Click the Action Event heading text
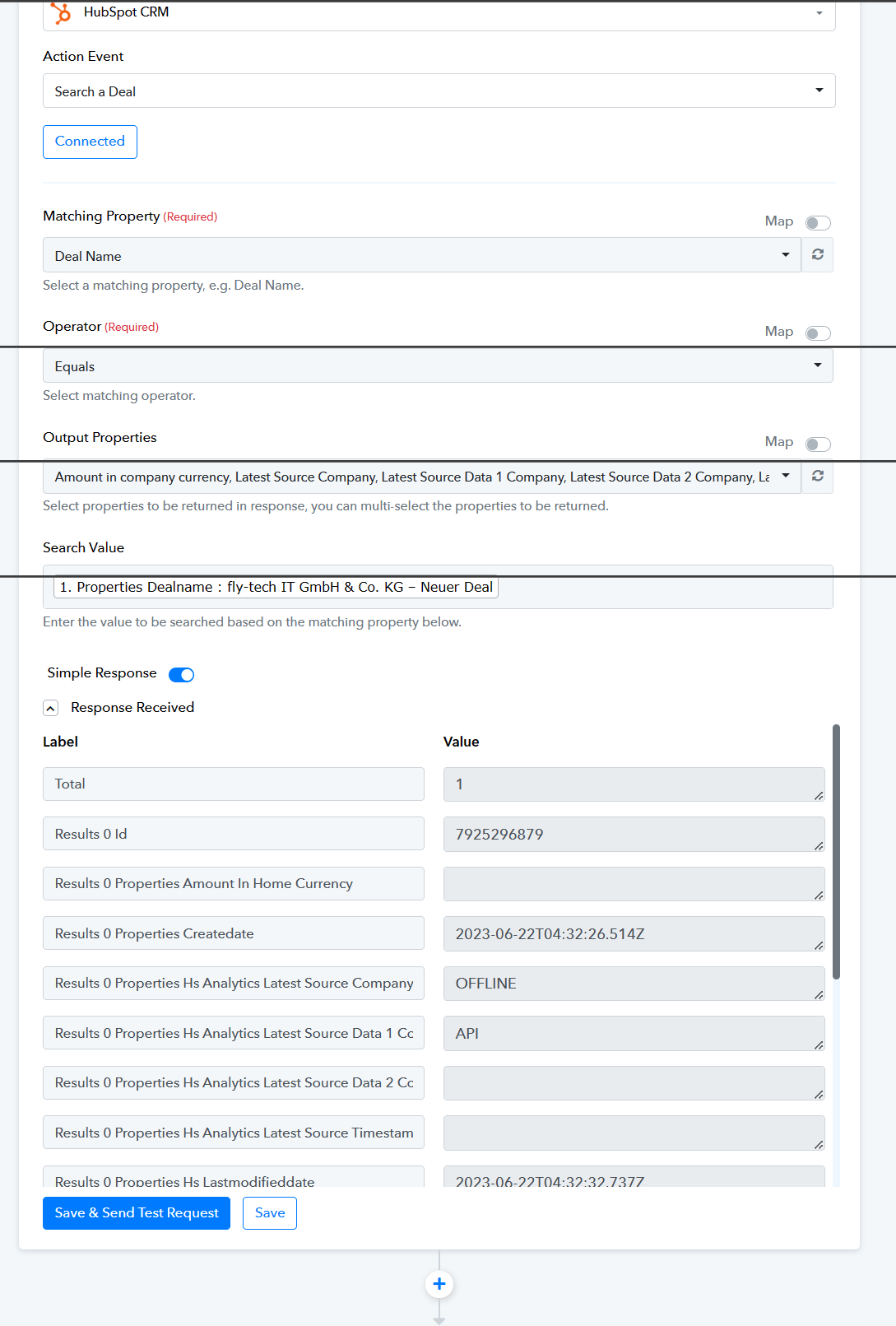This screenshot has width=896, height=1326. (x=83, y=56)
